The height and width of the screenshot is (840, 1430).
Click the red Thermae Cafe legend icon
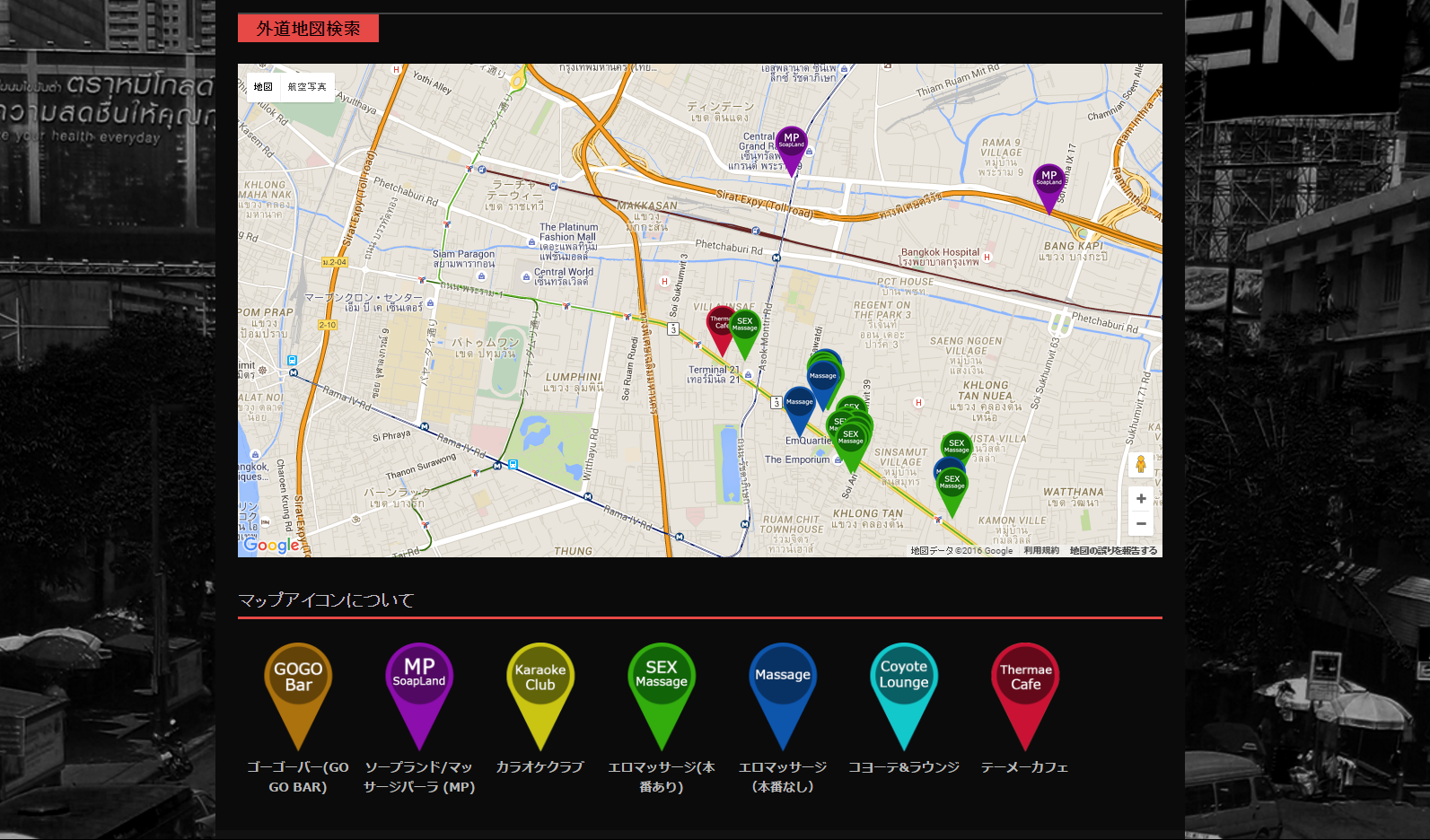tap(1025, 684)
